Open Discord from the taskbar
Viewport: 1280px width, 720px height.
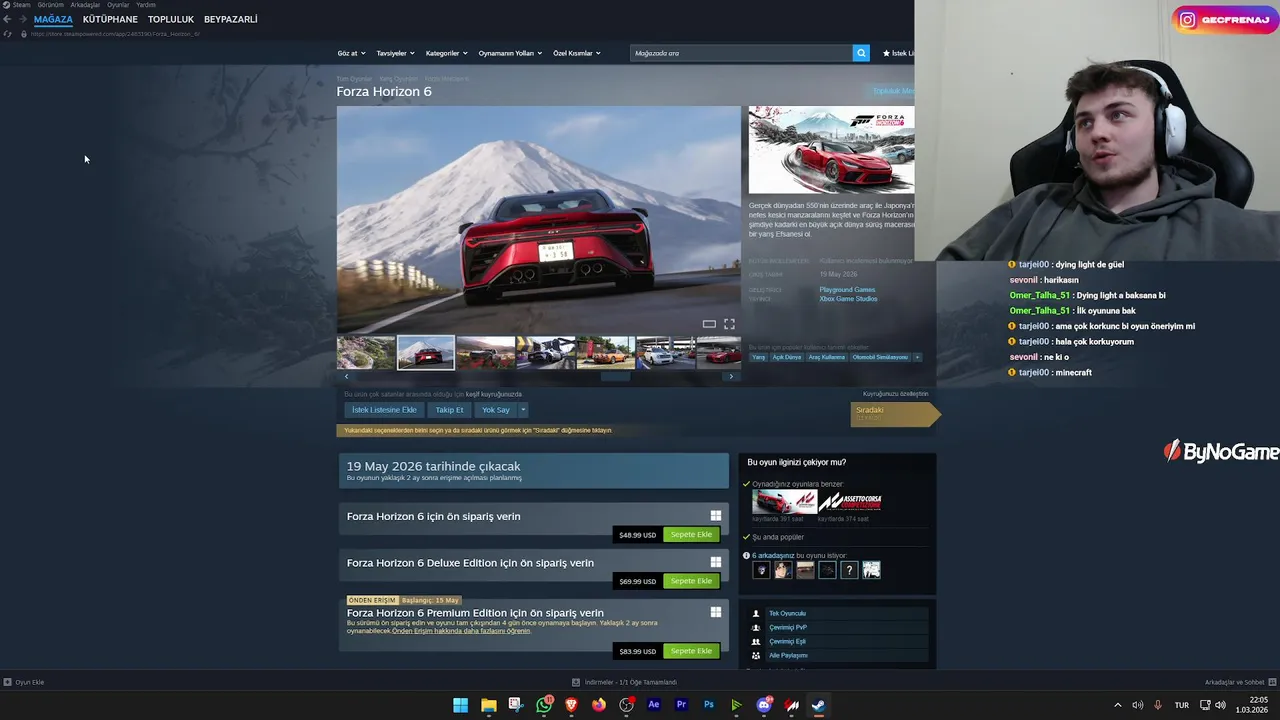(x=764, y=705)
